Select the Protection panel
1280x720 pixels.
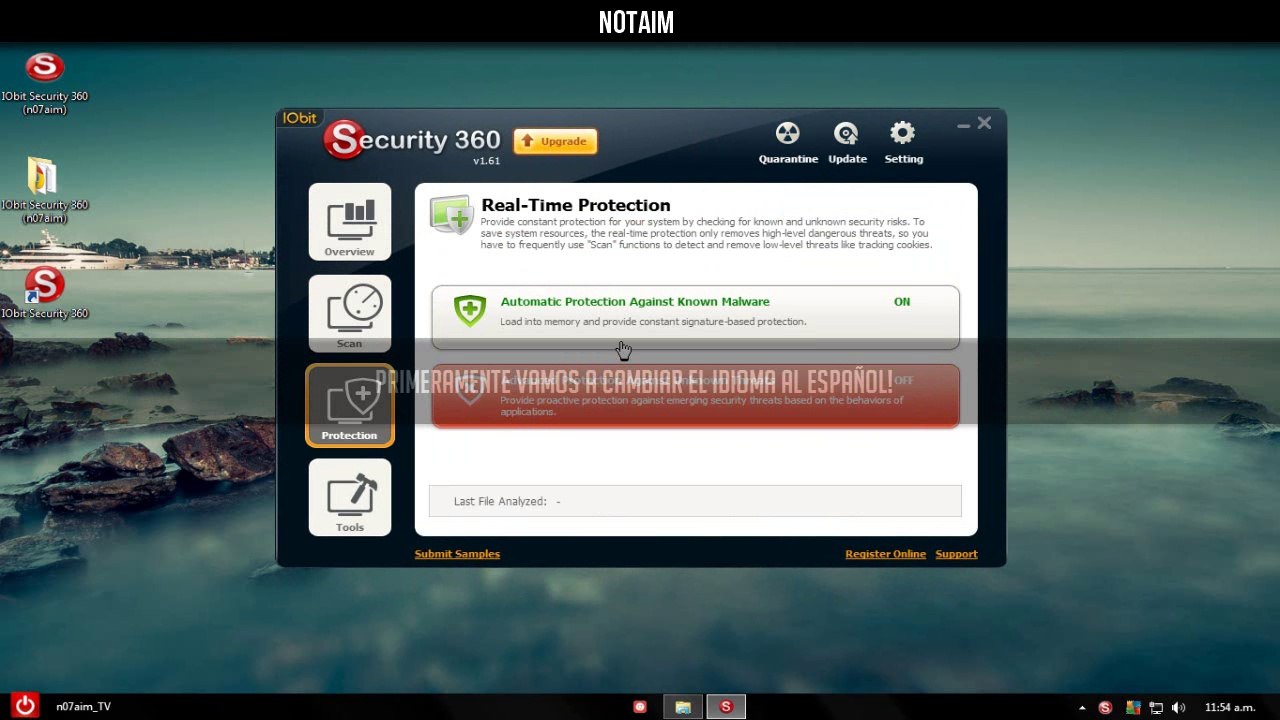click(350, 405)
